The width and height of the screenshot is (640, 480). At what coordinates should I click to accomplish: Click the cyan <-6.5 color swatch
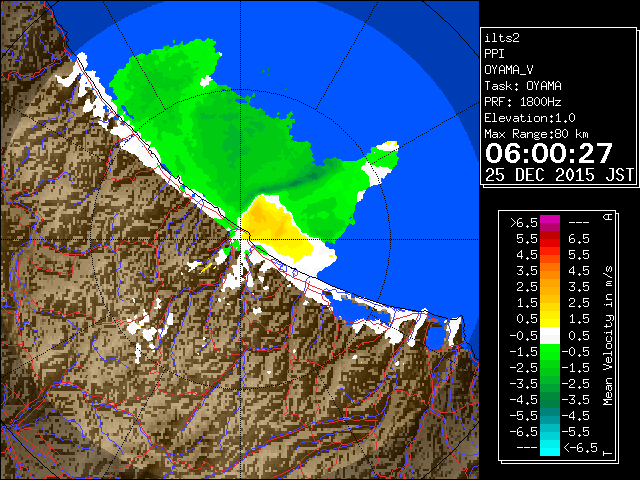tap(550, 448)
